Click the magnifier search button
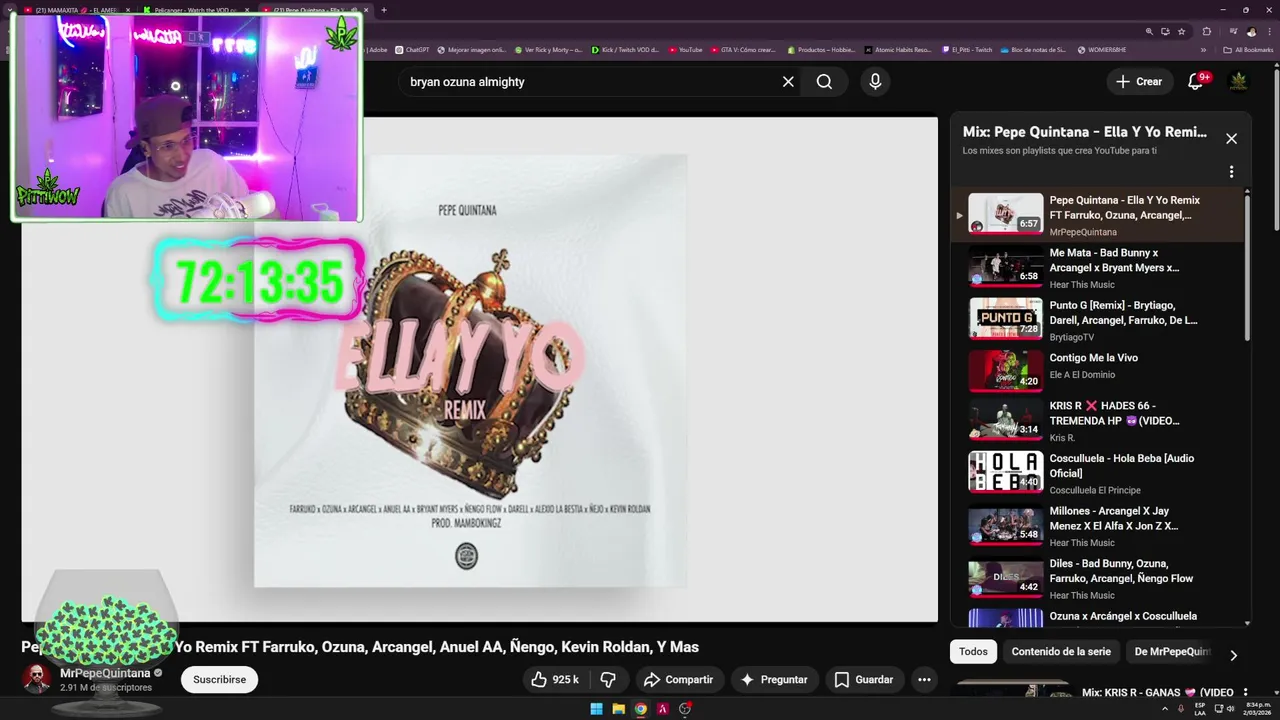Image resolution: width=1280 pixels, height=720 pixels. tap(824, 82)
